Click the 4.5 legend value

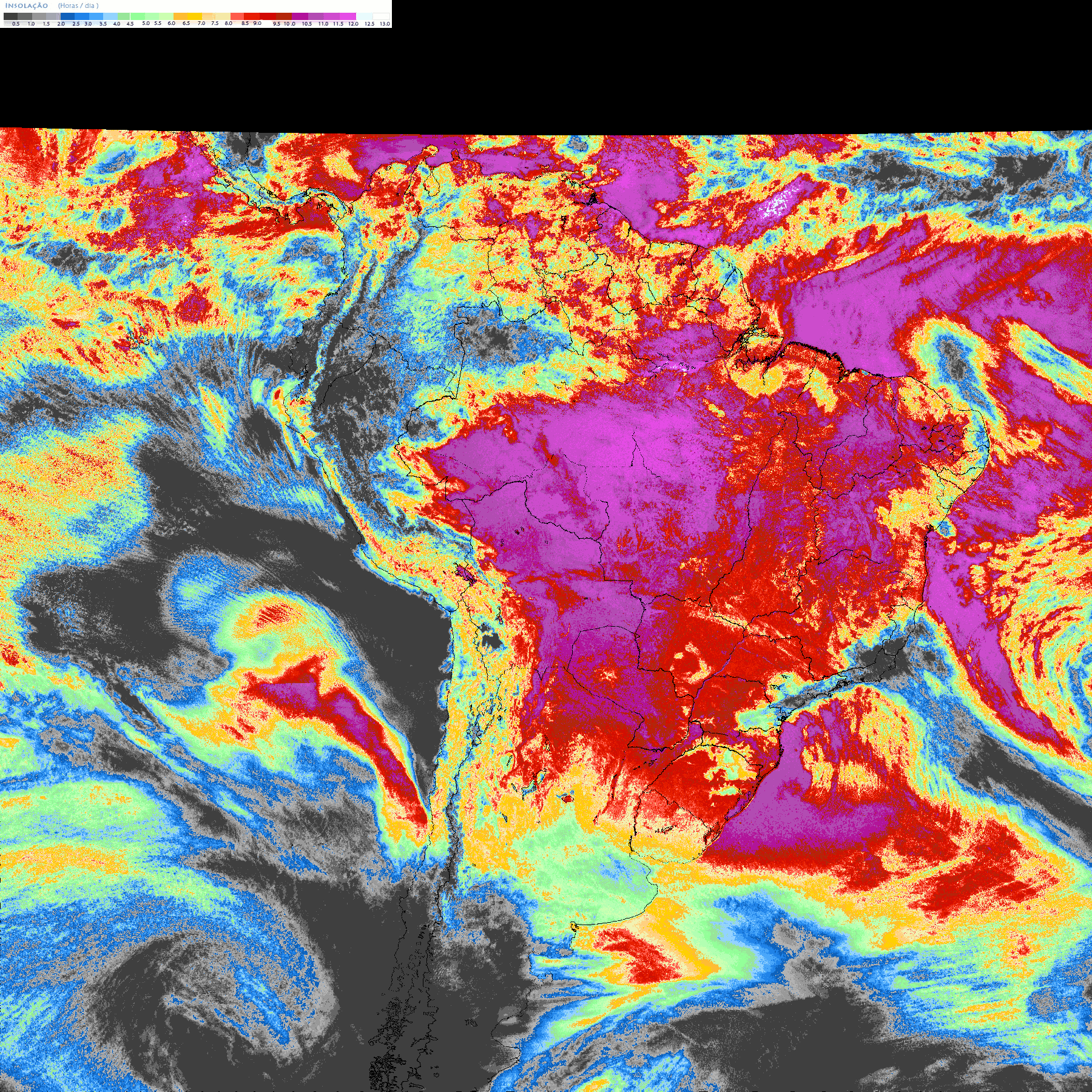pos(130,24)
